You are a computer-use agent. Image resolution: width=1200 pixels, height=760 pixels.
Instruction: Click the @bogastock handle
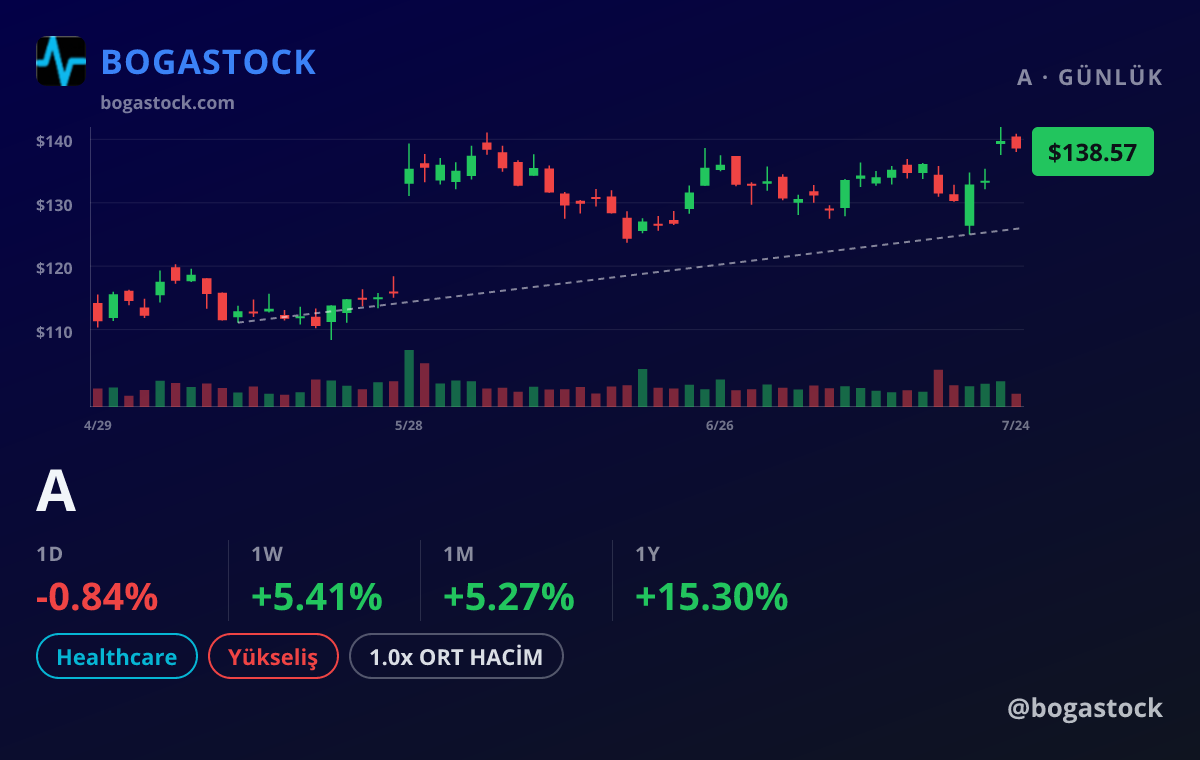(x=1085, y=708)
